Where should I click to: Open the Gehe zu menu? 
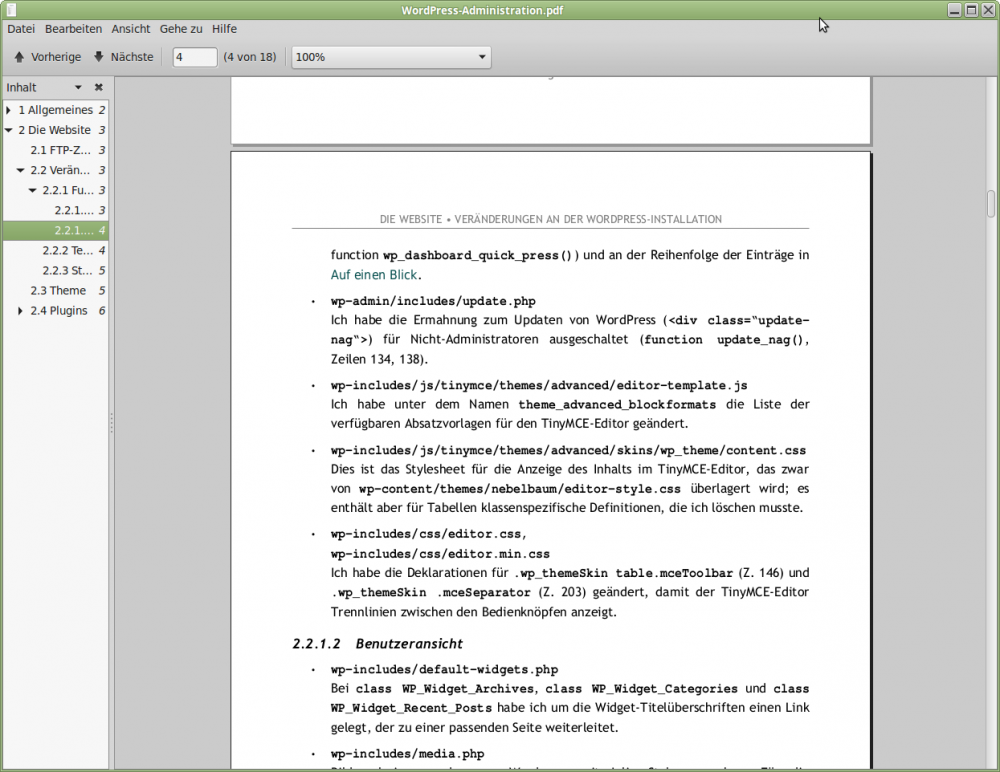(x=181, y=29)
